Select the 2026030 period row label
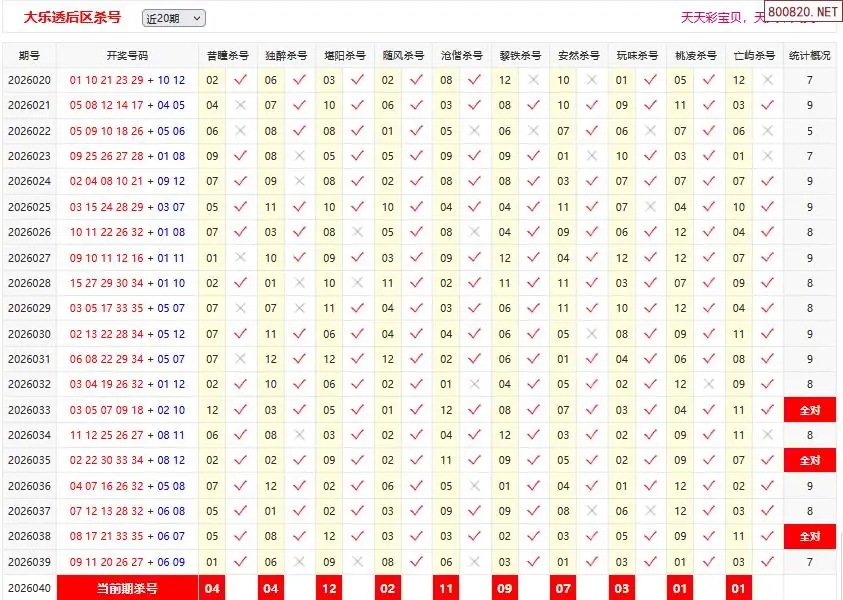The height and width of the screenshot is (600, 843). pos(29,334)
